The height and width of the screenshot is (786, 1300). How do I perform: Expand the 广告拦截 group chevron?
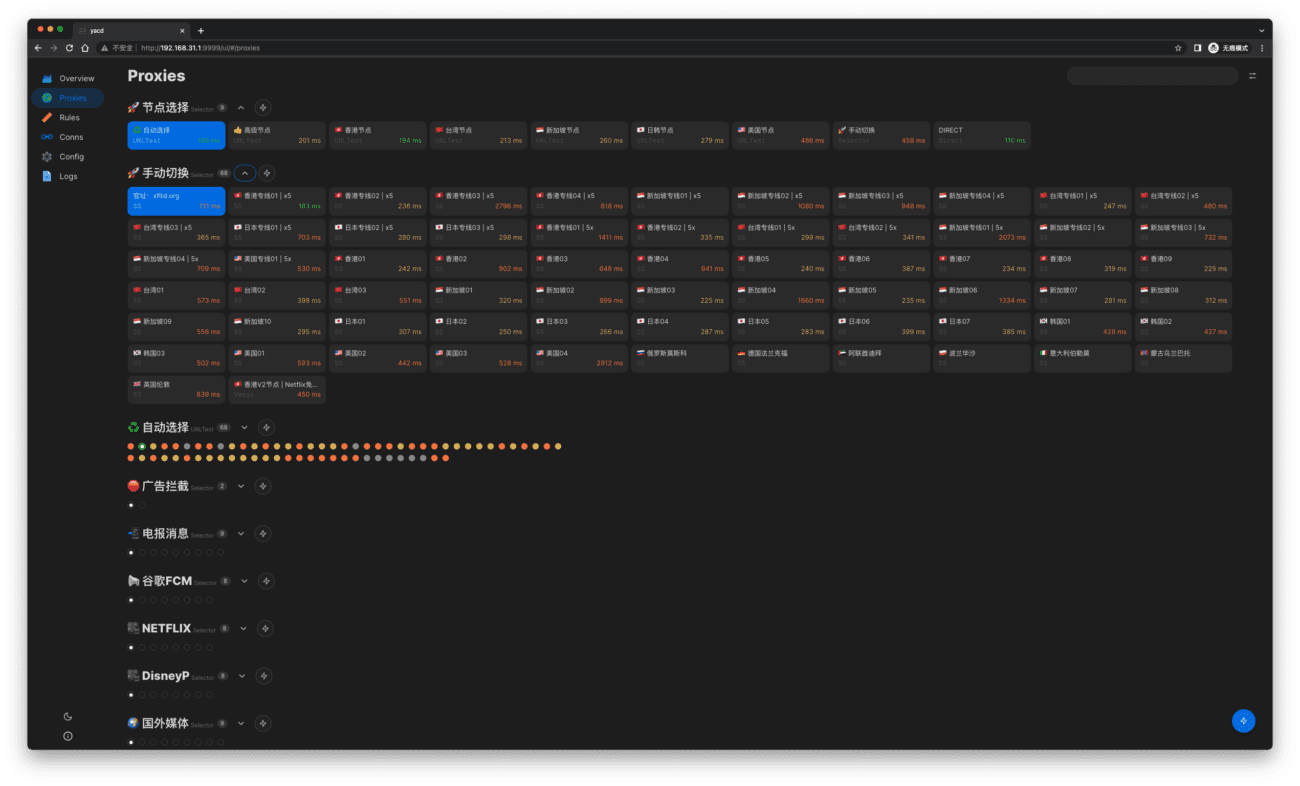coord(241,486)
